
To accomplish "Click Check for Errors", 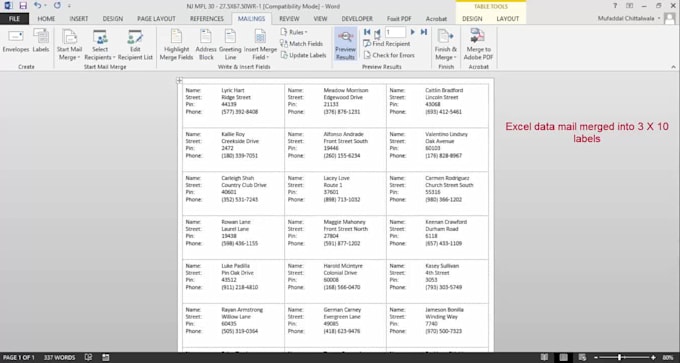I will (389, 55).
